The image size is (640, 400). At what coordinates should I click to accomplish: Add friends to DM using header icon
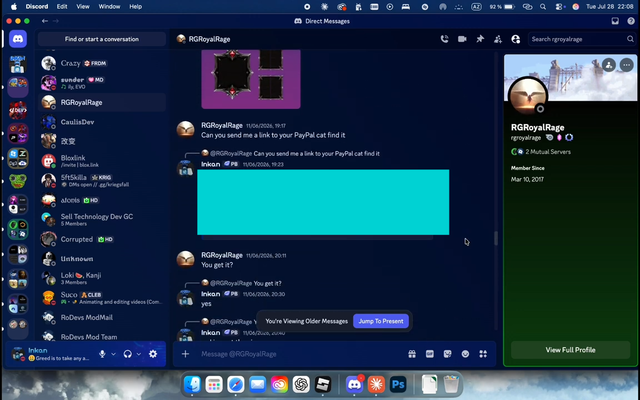(498, 39)
